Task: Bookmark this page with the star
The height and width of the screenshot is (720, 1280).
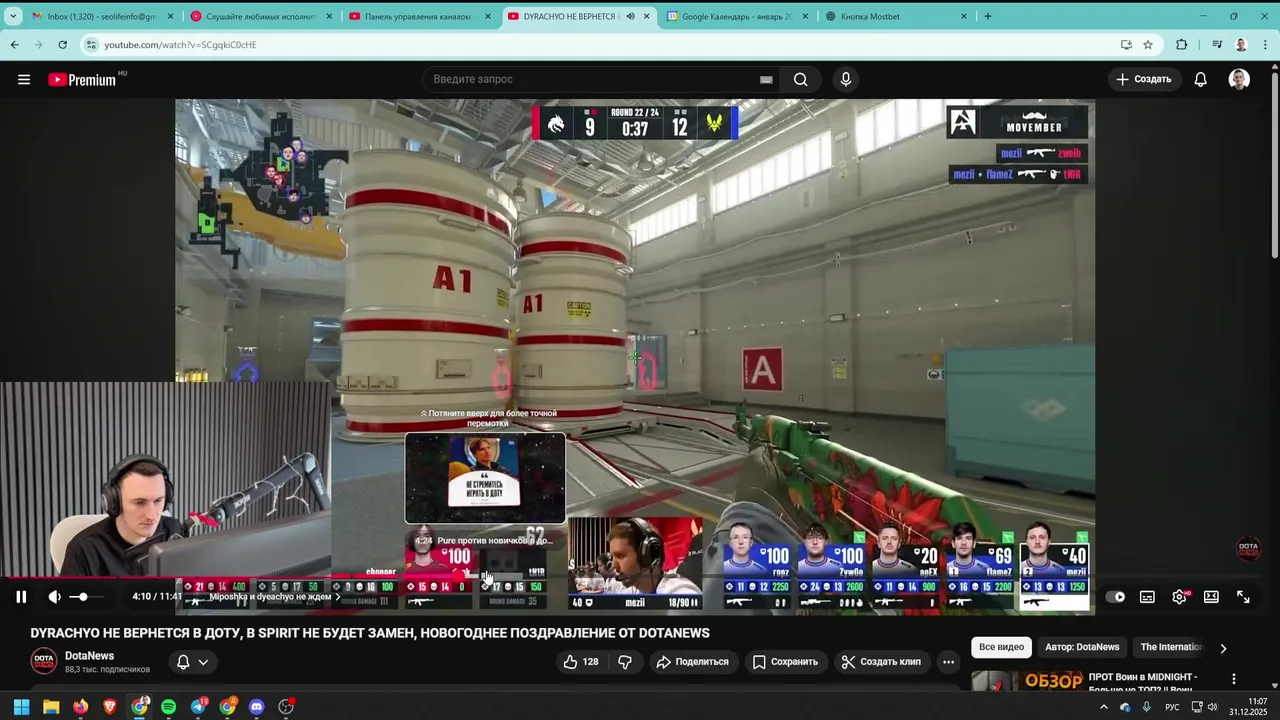Action: [x=1148, y=45]
